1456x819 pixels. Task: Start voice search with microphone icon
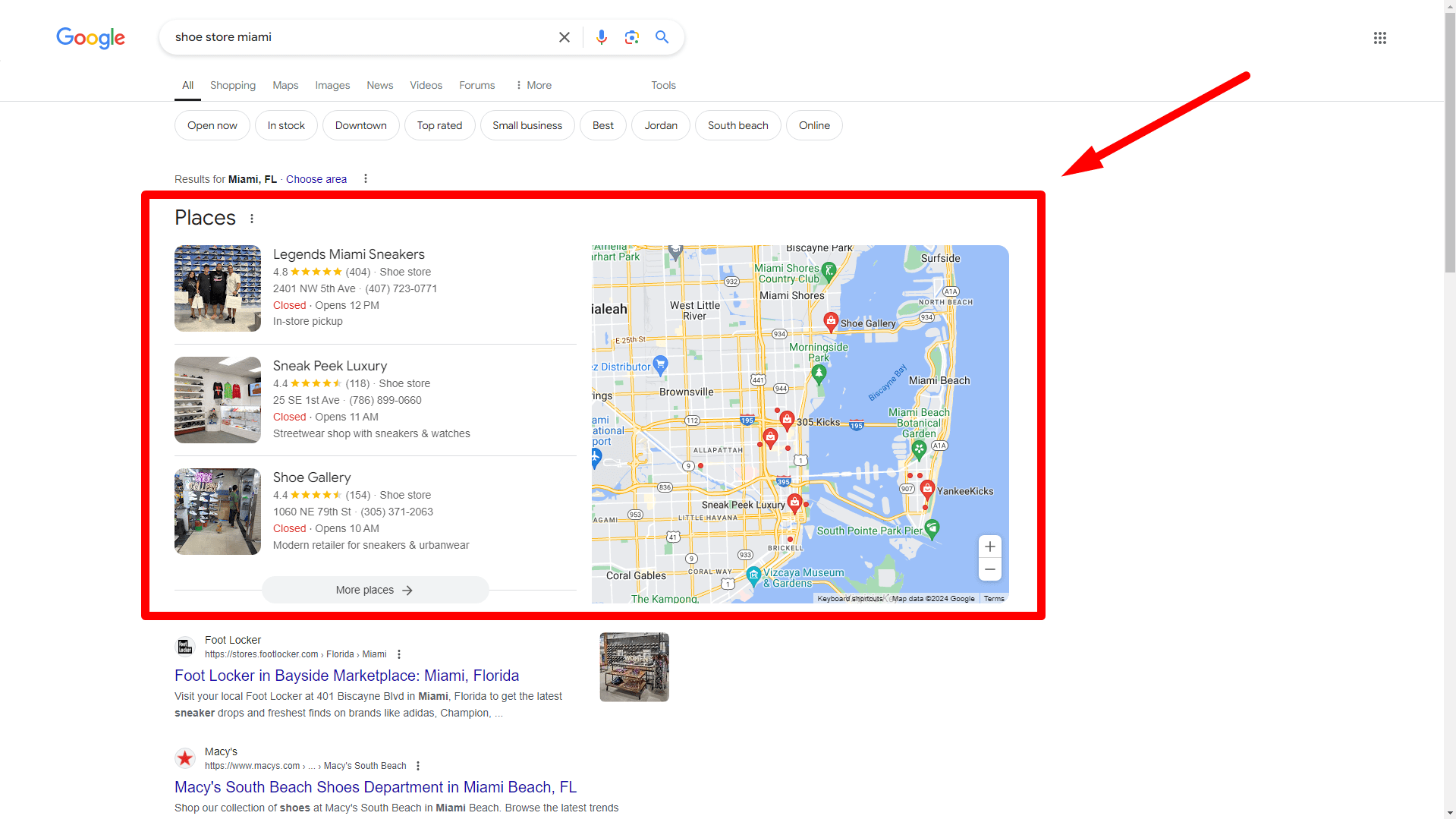[601, 37]
